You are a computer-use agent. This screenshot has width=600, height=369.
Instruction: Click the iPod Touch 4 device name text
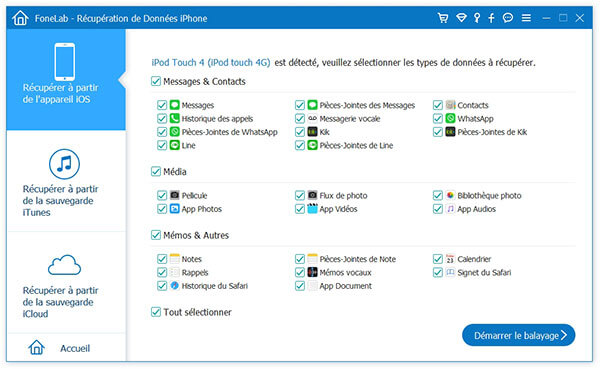pos(211,62)
